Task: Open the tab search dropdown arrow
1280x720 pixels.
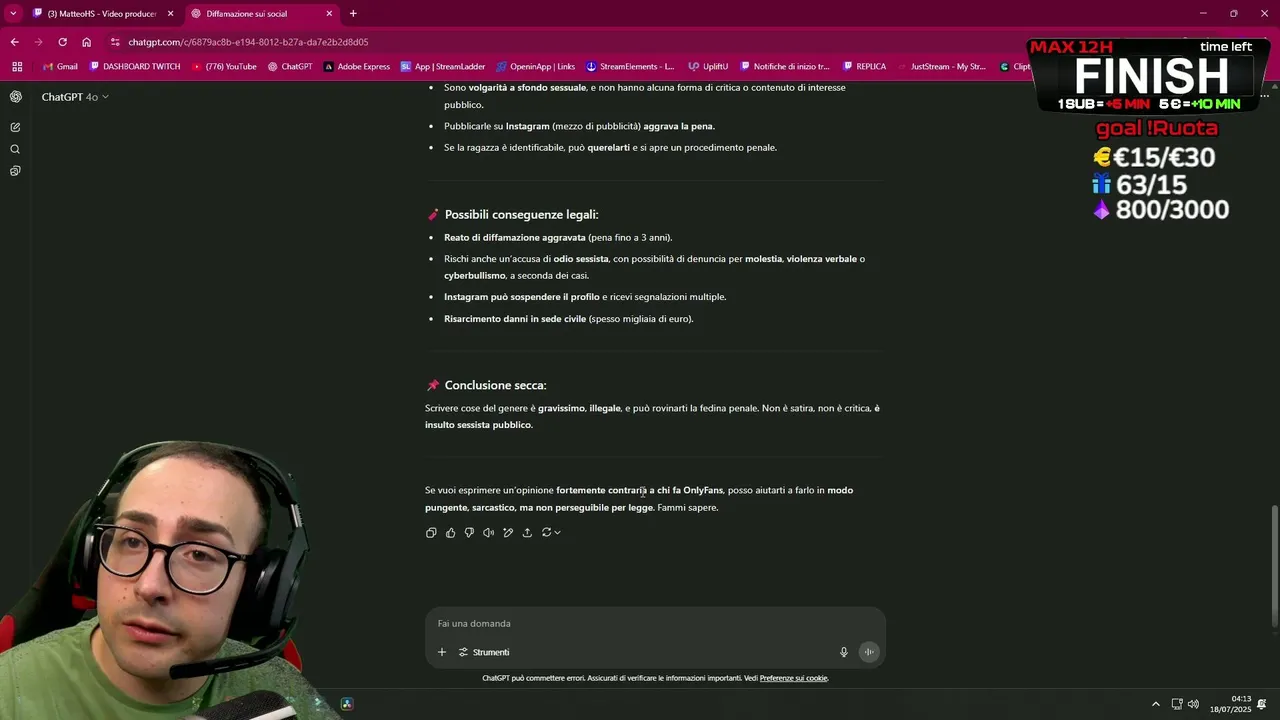Action: pyautogui.click(x=13, y=14)
